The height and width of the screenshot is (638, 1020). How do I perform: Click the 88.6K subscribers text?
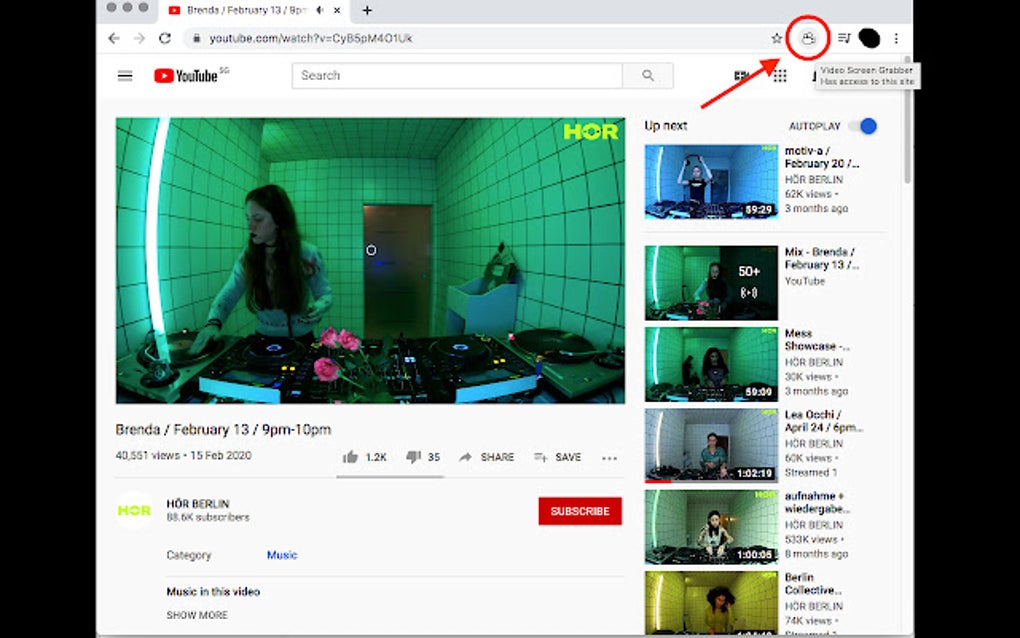click(208, 517)
